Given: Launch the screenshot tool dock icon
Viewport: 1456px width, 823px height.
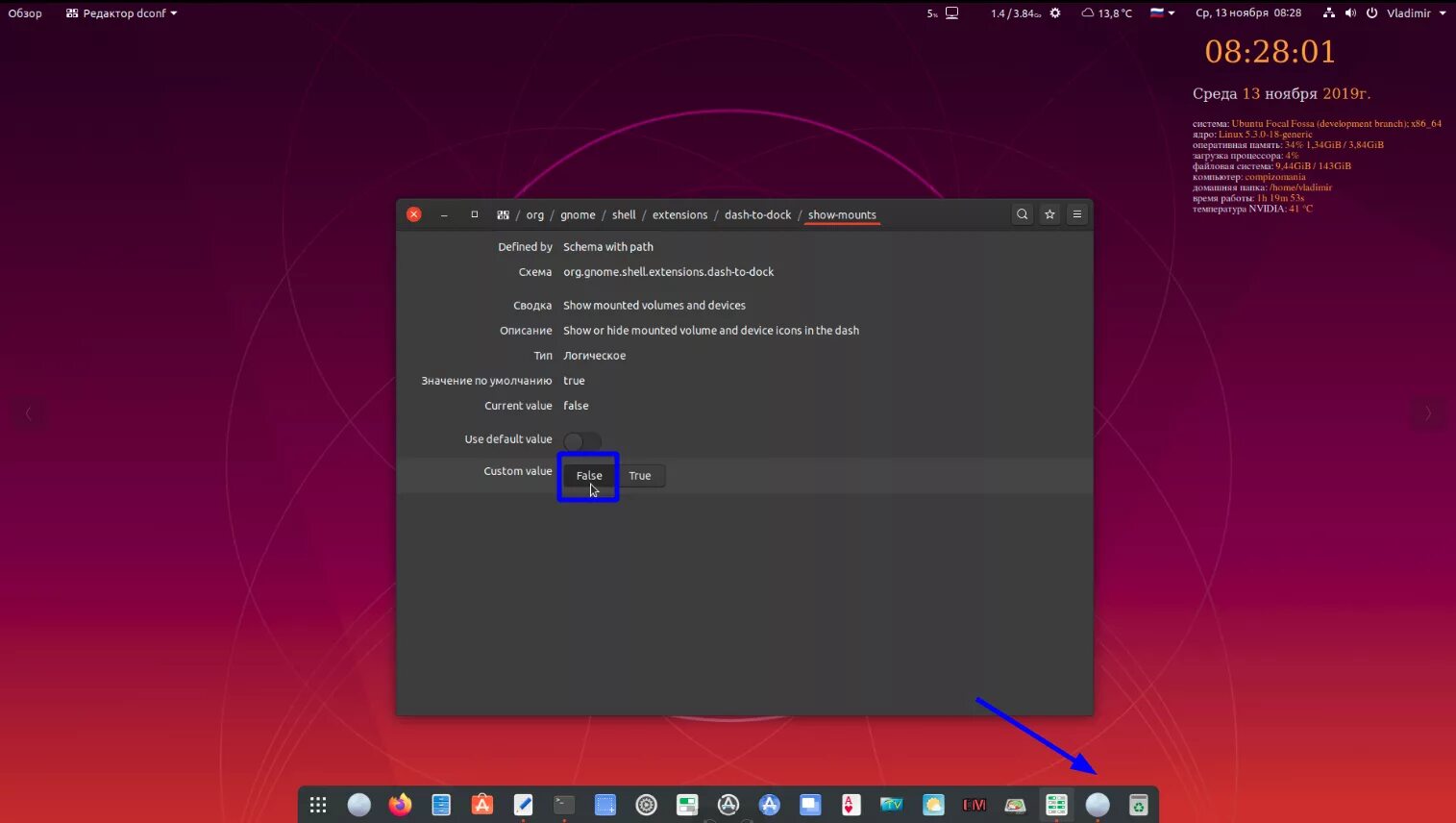Looking at the screenshot, I should coord(605,805).
